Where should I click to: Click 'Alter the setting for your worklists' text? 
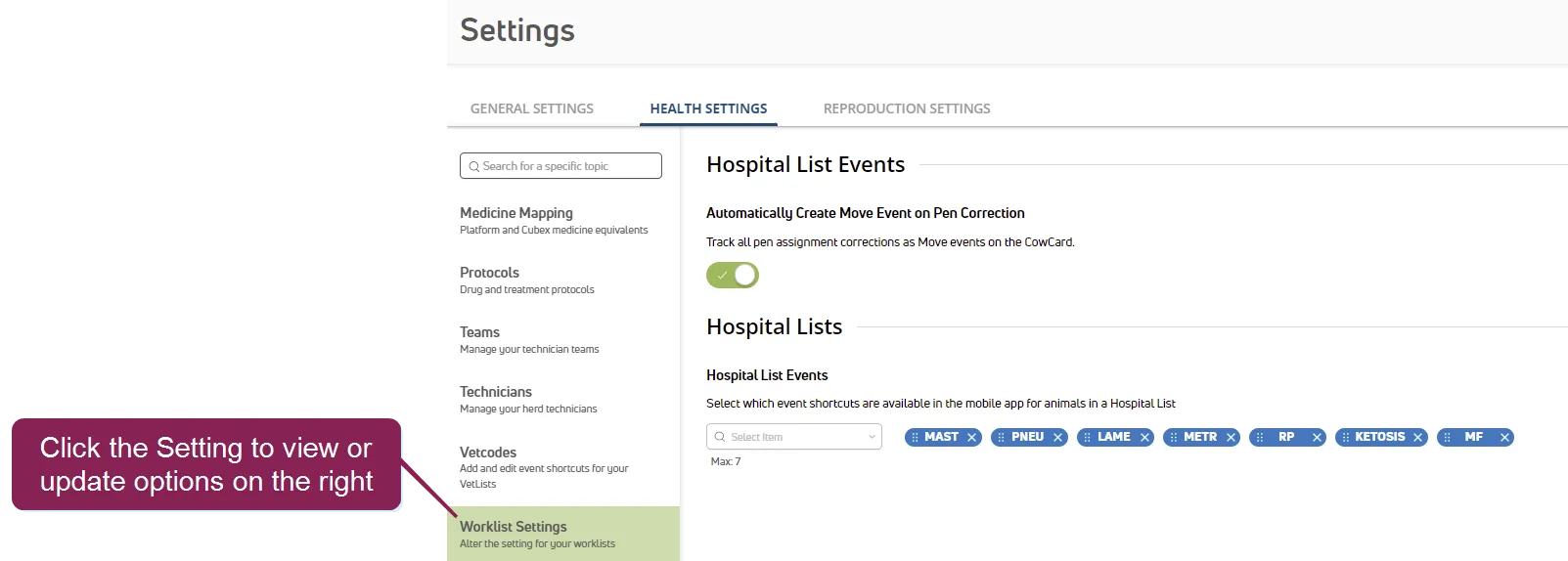coord(538,543)
